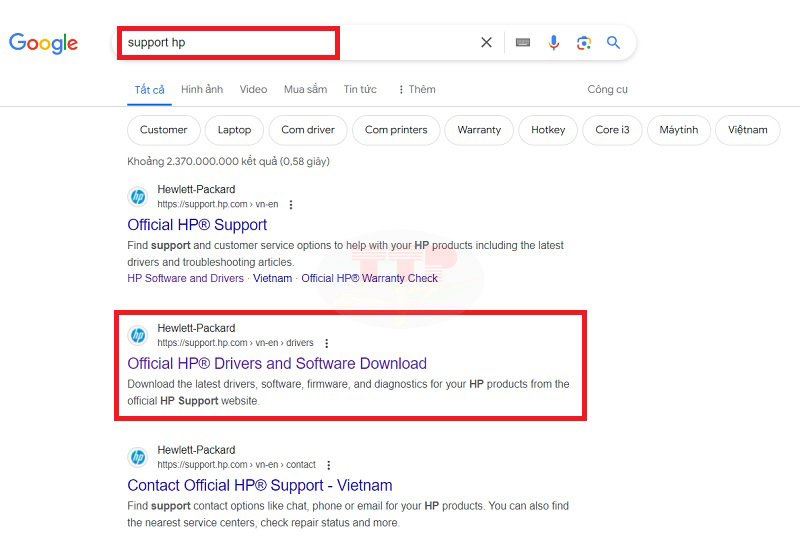This screenshot has height=558, width=800.
Task: Switch to the Mua sắm tab
Action: click(306, 89)
